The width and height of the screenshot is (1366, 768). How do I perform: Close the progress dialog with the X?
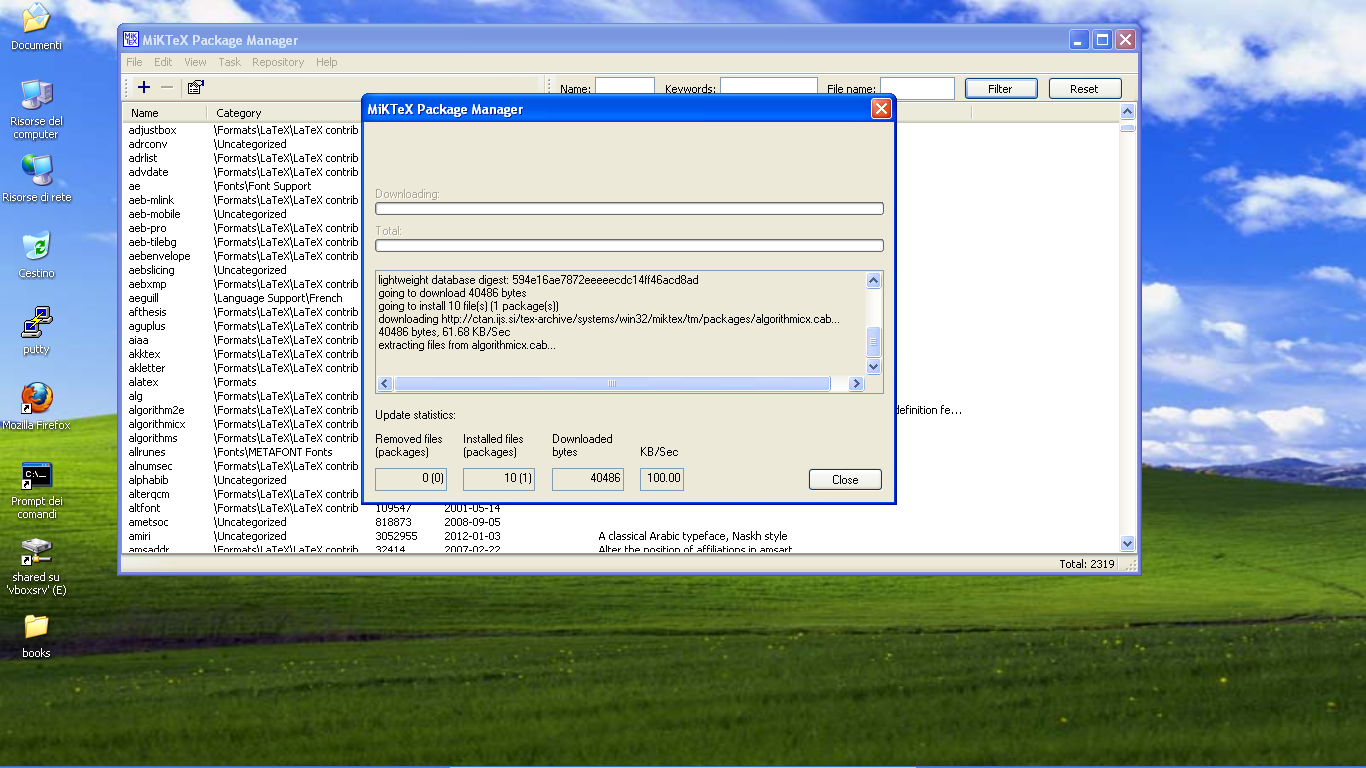tap(881, 109)
